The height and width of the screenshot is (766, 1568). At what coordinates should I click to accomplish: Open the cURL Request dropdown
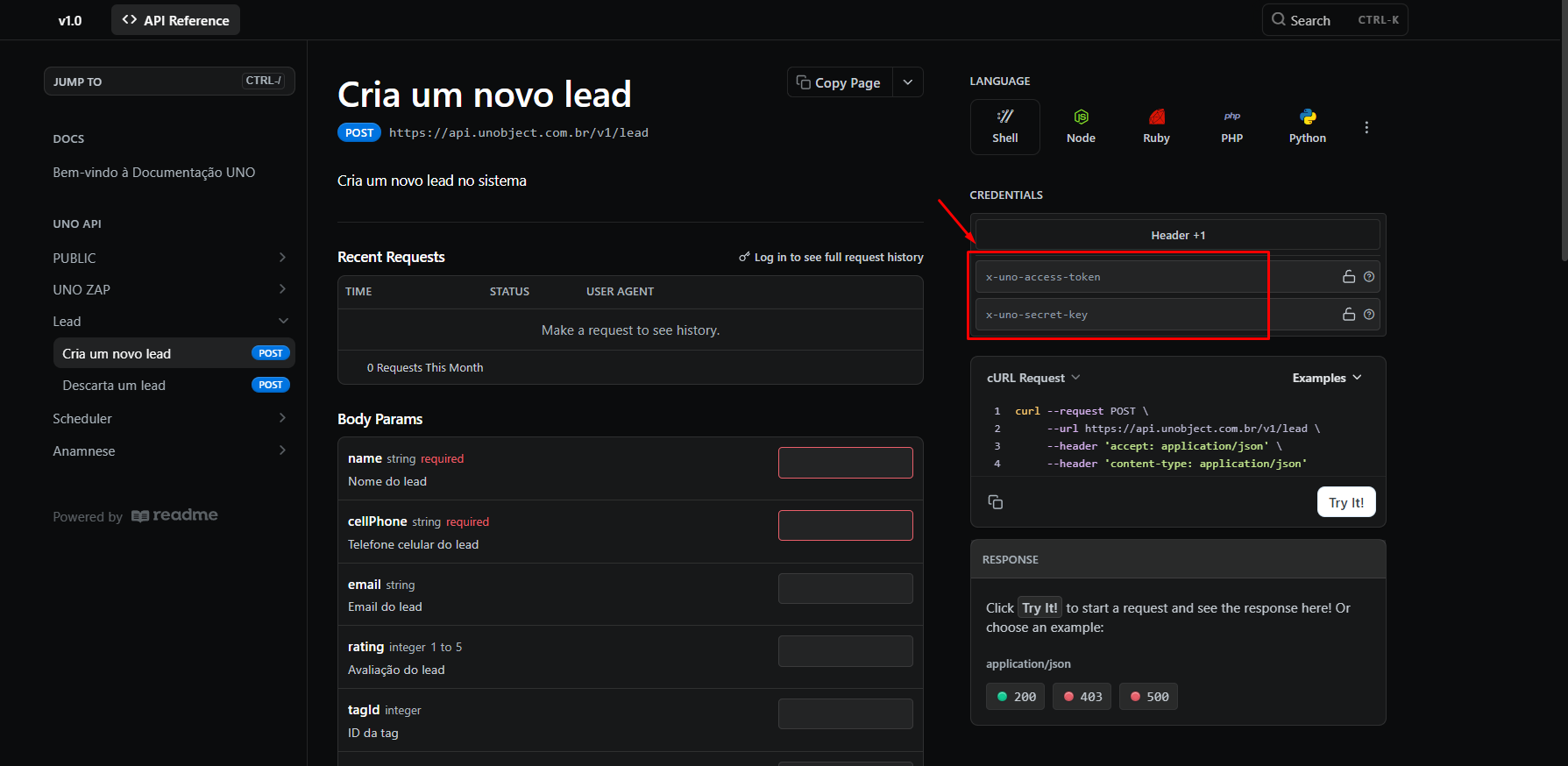click(1033, 378)
